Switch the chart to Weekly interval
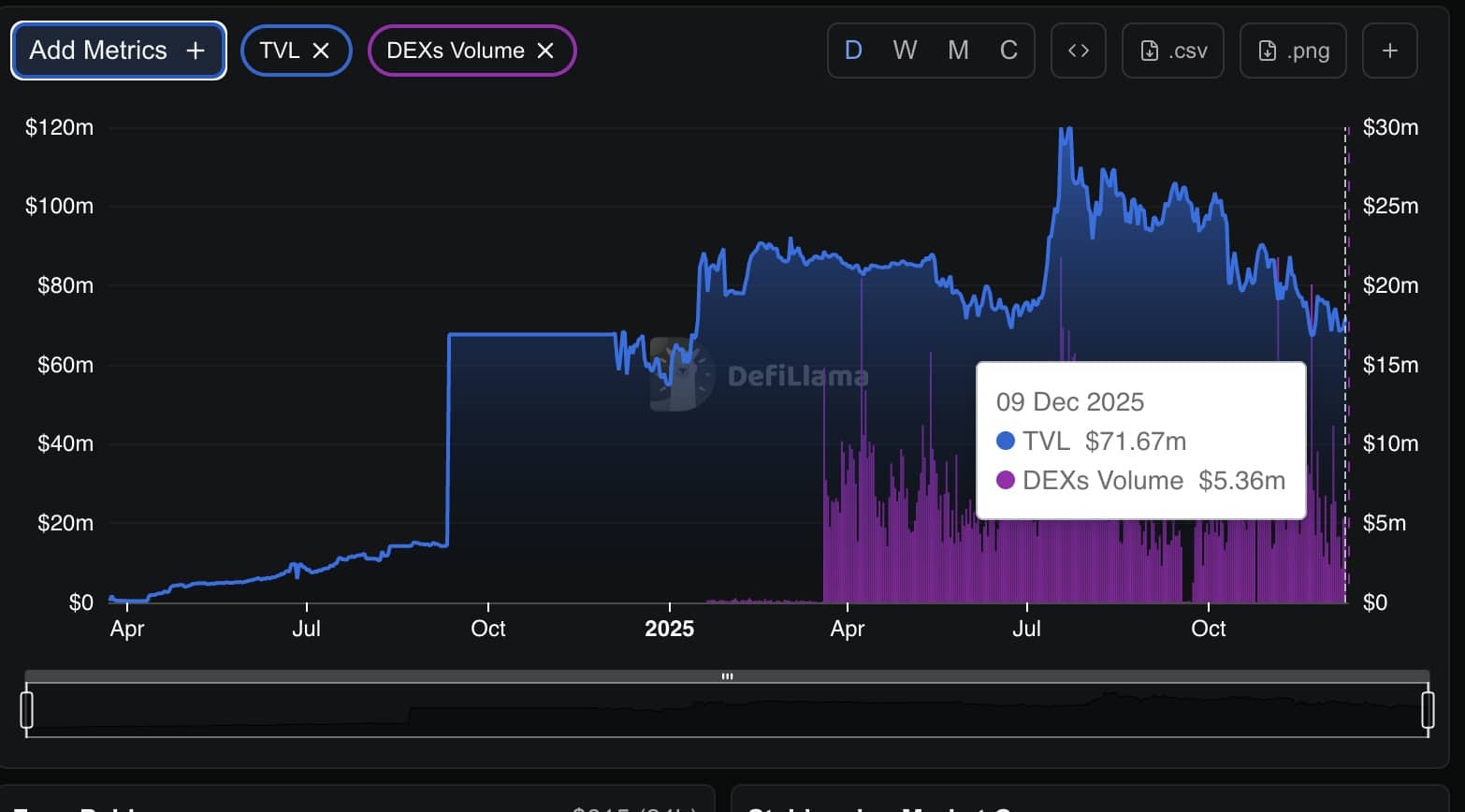This screenshot has width=1465, height=812. (904, 51)
